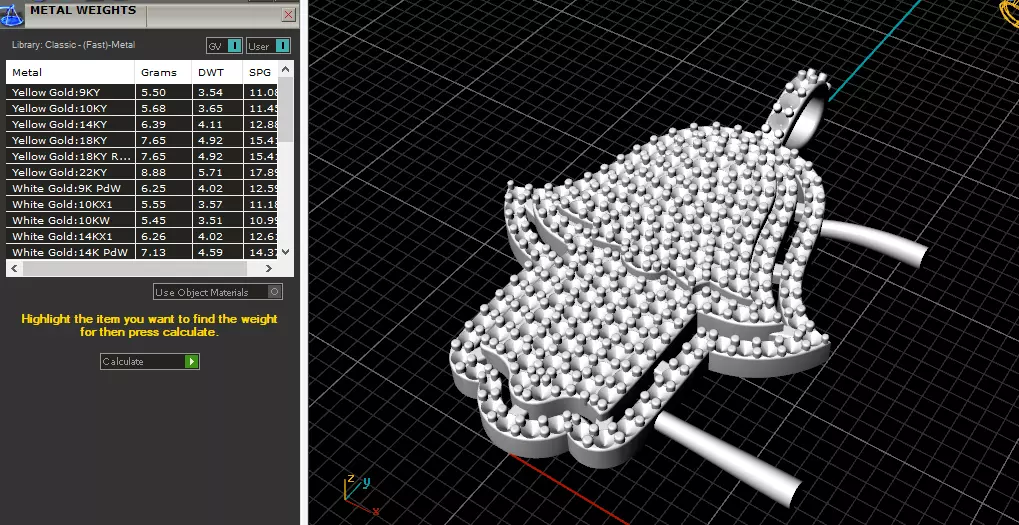1019x525 pixels.
Task: Click the 6.39 grams value
Action: [x=153, y=124]
